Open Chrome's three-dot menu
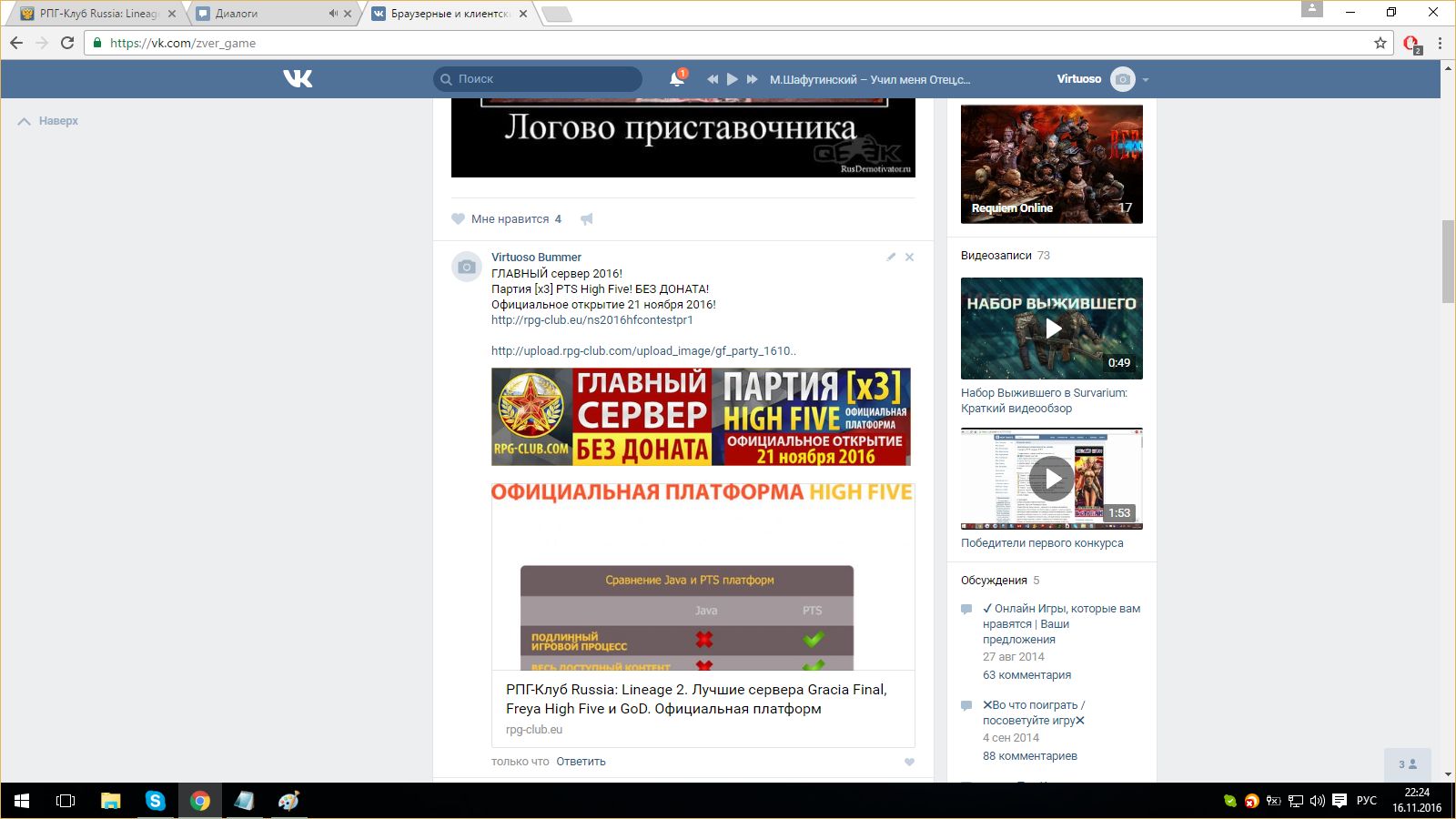The image size is (1456, 819). click(1440, 43)
